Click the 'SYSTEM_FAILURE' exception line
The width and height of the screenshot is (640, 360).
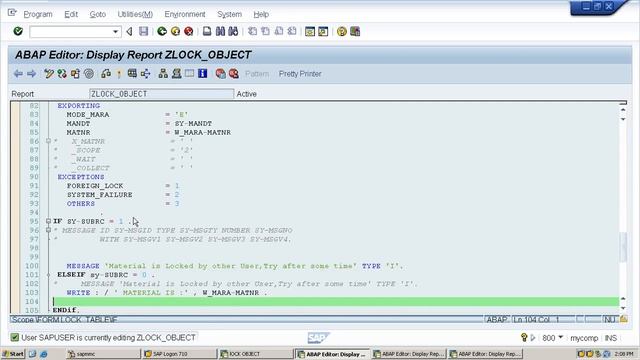coord(123,195)
